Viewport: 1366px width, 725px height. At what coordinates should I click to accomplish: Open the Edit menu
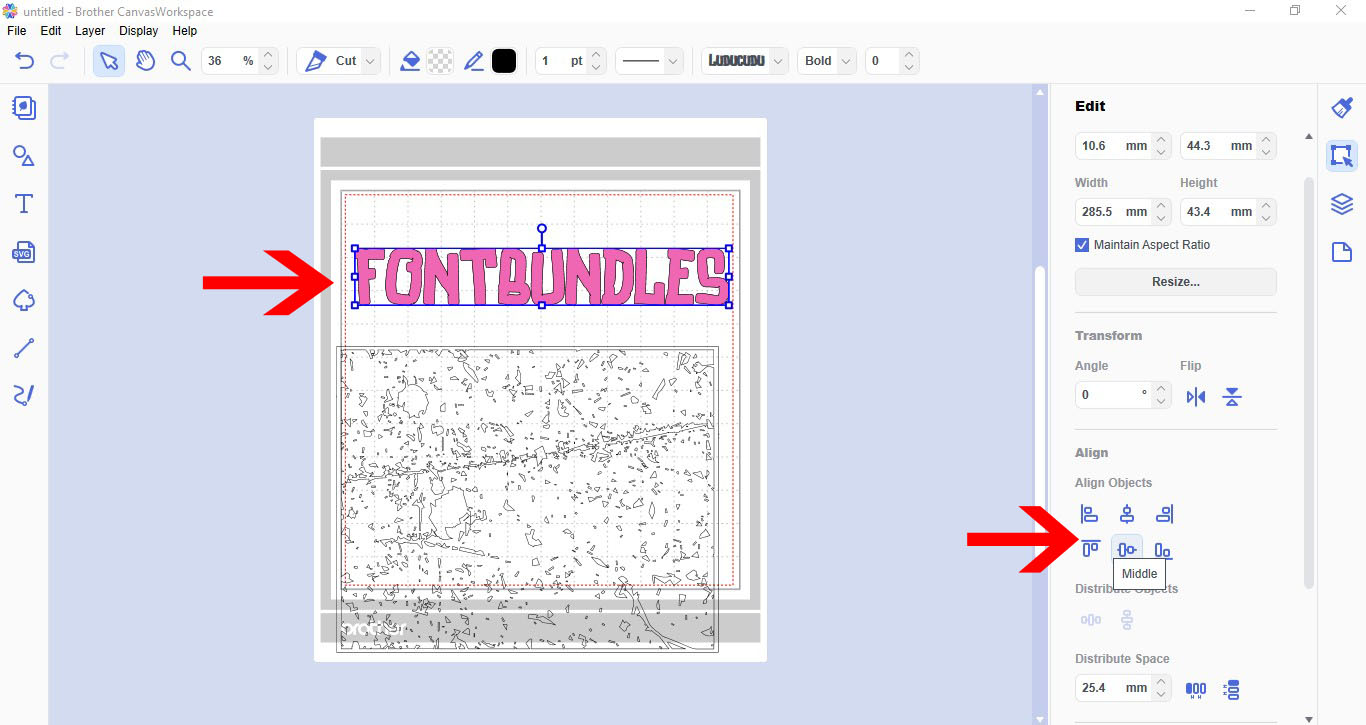pyautogui.click(x=51, y=31)
